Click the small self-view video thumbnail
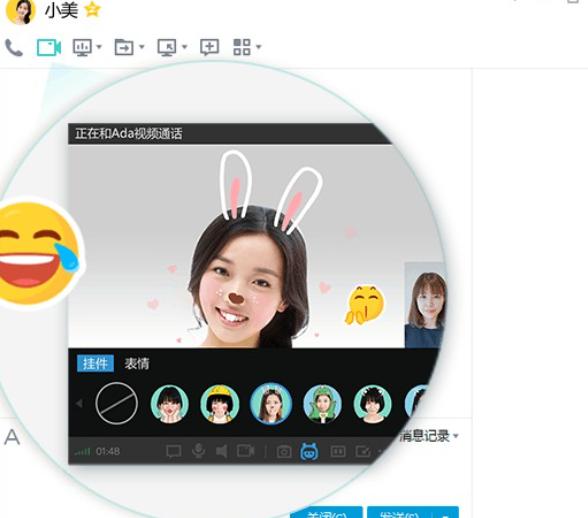Viewport: 588px width, 518px height. pyautogui.click(x=426, y=305)
